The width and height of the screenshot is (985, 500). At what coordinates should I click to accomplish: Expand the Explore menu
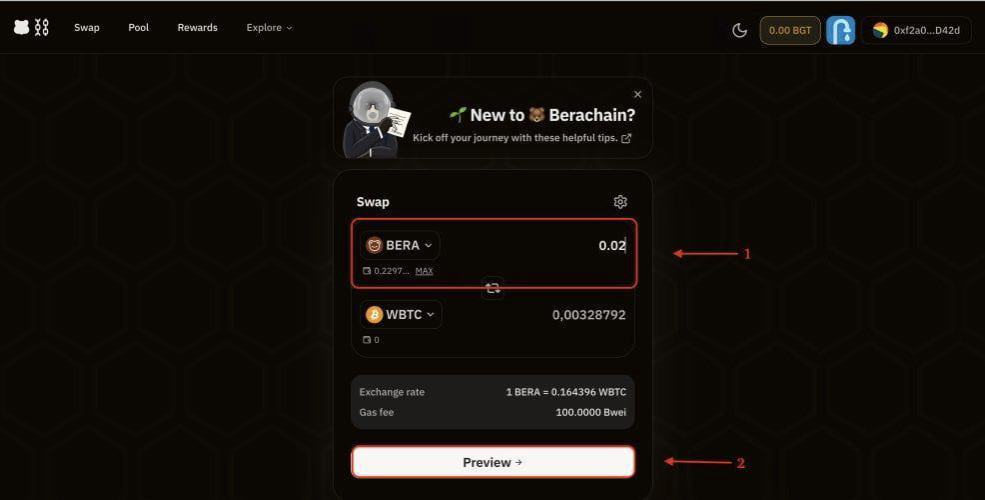pyautogui.click(x=269, y=28)
